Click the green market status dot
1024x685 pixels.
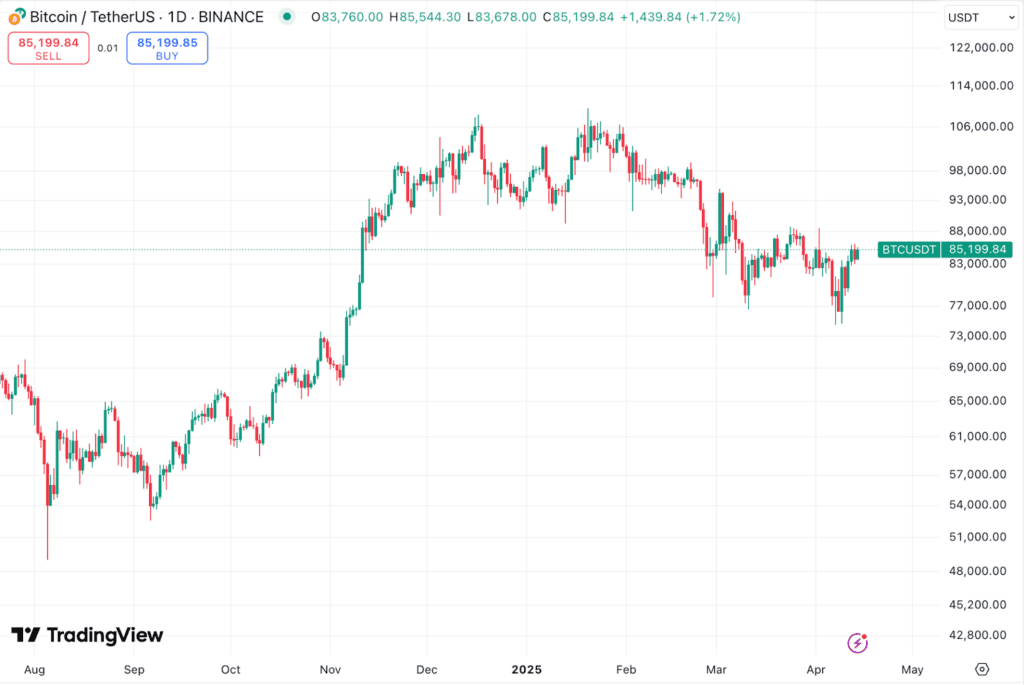coord(288,17)
